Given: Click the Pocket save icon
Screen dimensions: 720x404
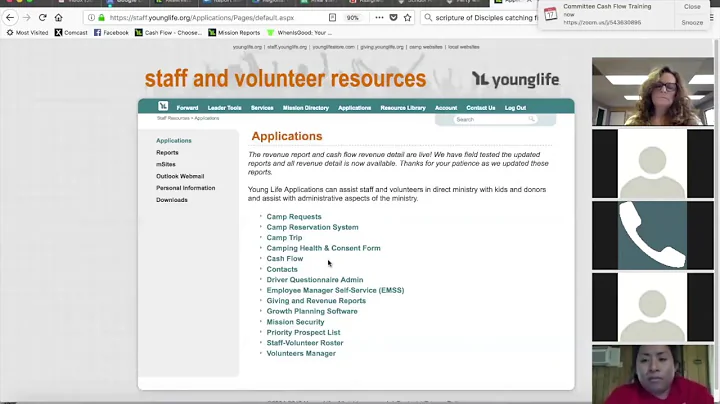Looking at the screenshot, I should 394,17.
